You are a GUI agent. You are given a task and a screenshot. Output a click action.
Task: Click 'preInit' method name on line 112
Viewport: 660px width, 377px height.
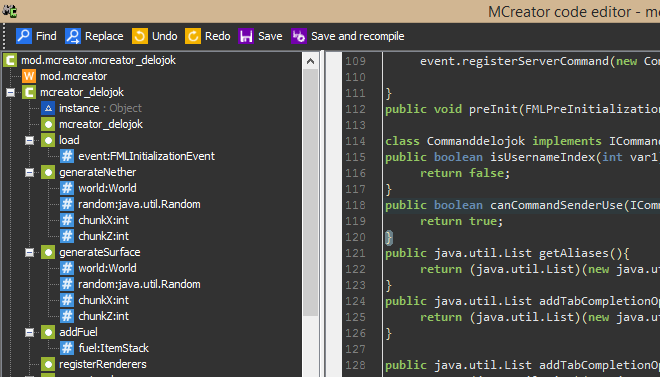(493, 109)
